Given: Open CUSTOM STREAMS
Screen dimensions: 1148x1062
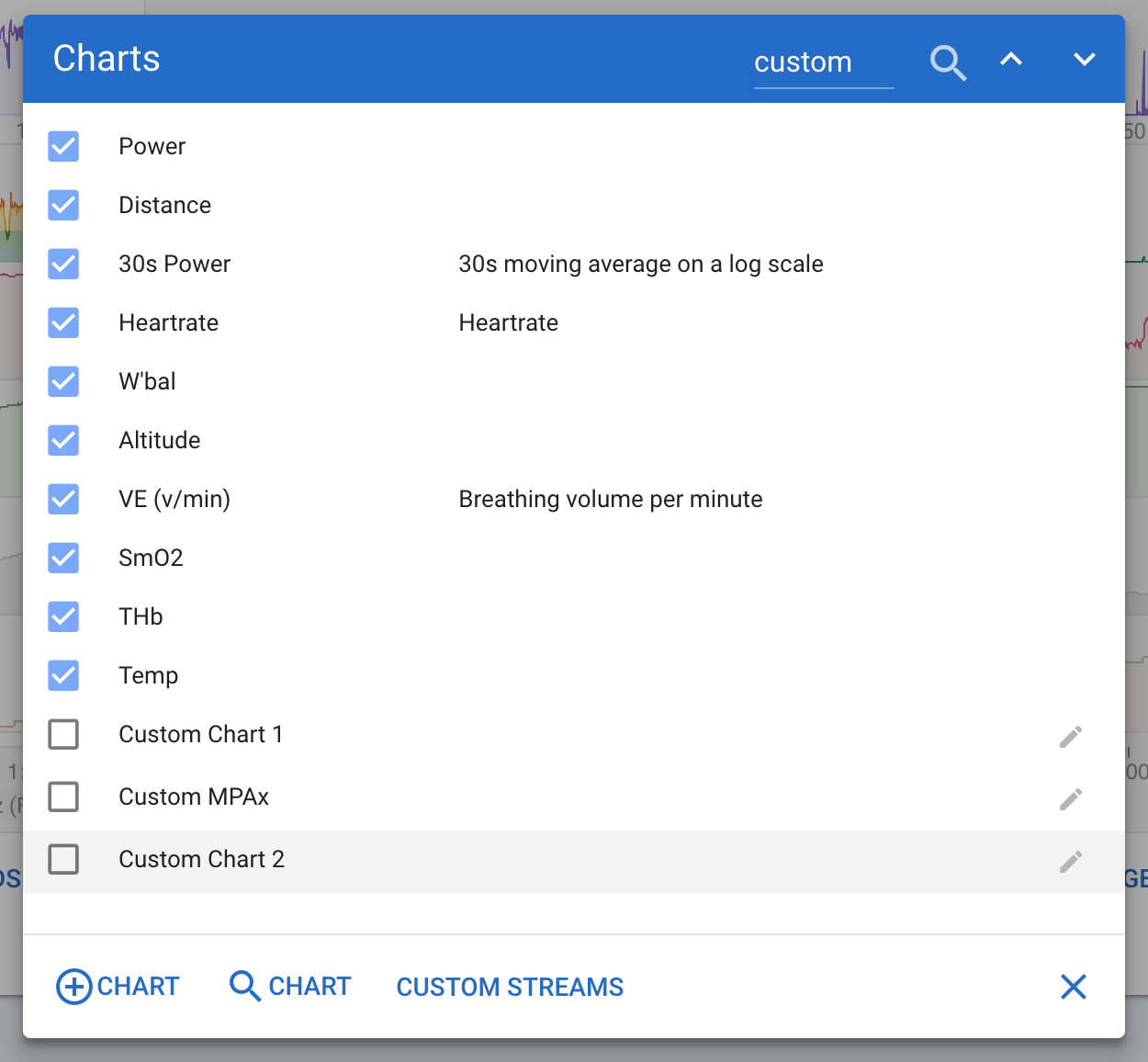Looking at the screenshot, I should (510, 987).
